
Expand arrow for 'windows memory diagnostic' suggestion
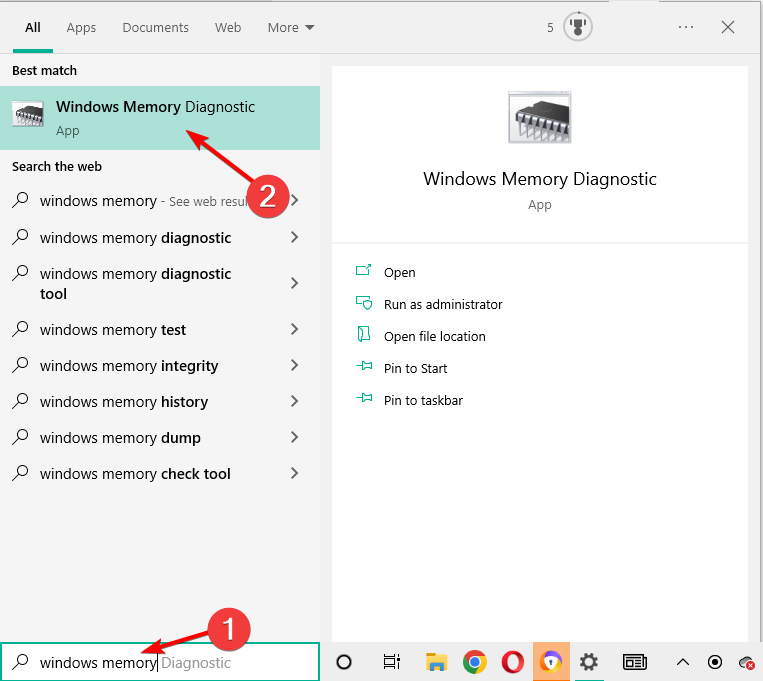click(x=294, y=237)
